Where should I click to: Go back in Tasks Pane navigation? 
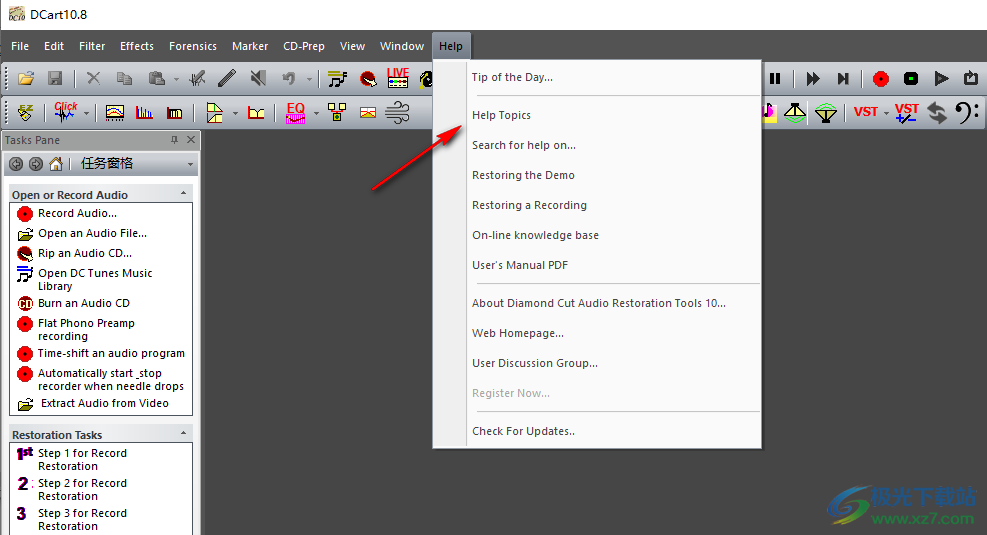16,164
